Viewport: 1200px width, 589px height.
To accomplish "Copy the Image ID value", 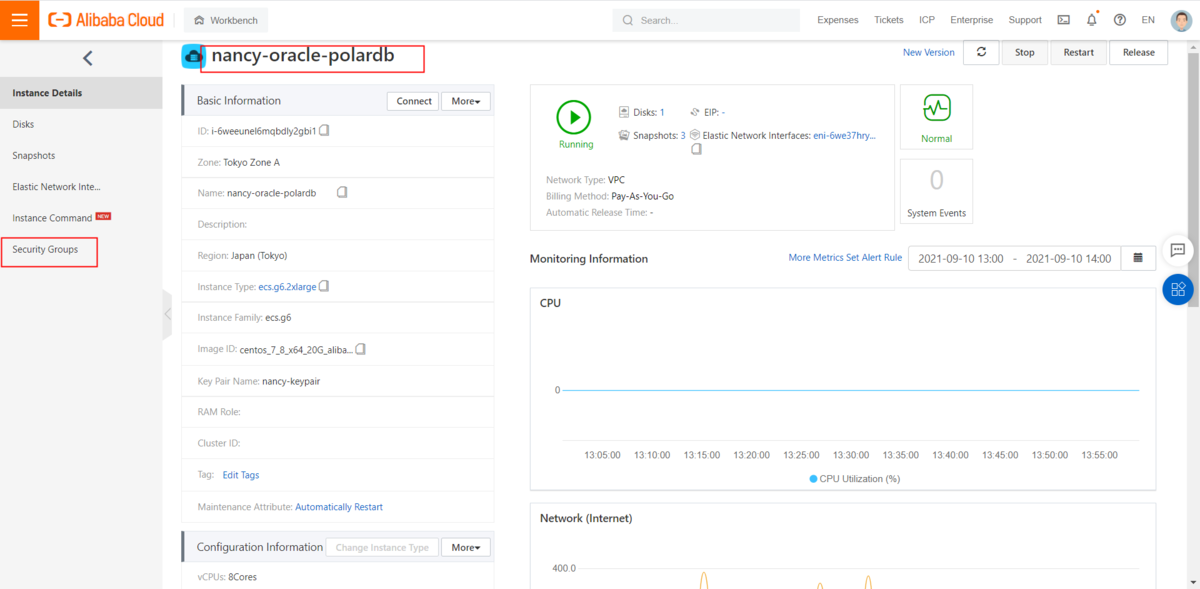I will pos(360,349).
